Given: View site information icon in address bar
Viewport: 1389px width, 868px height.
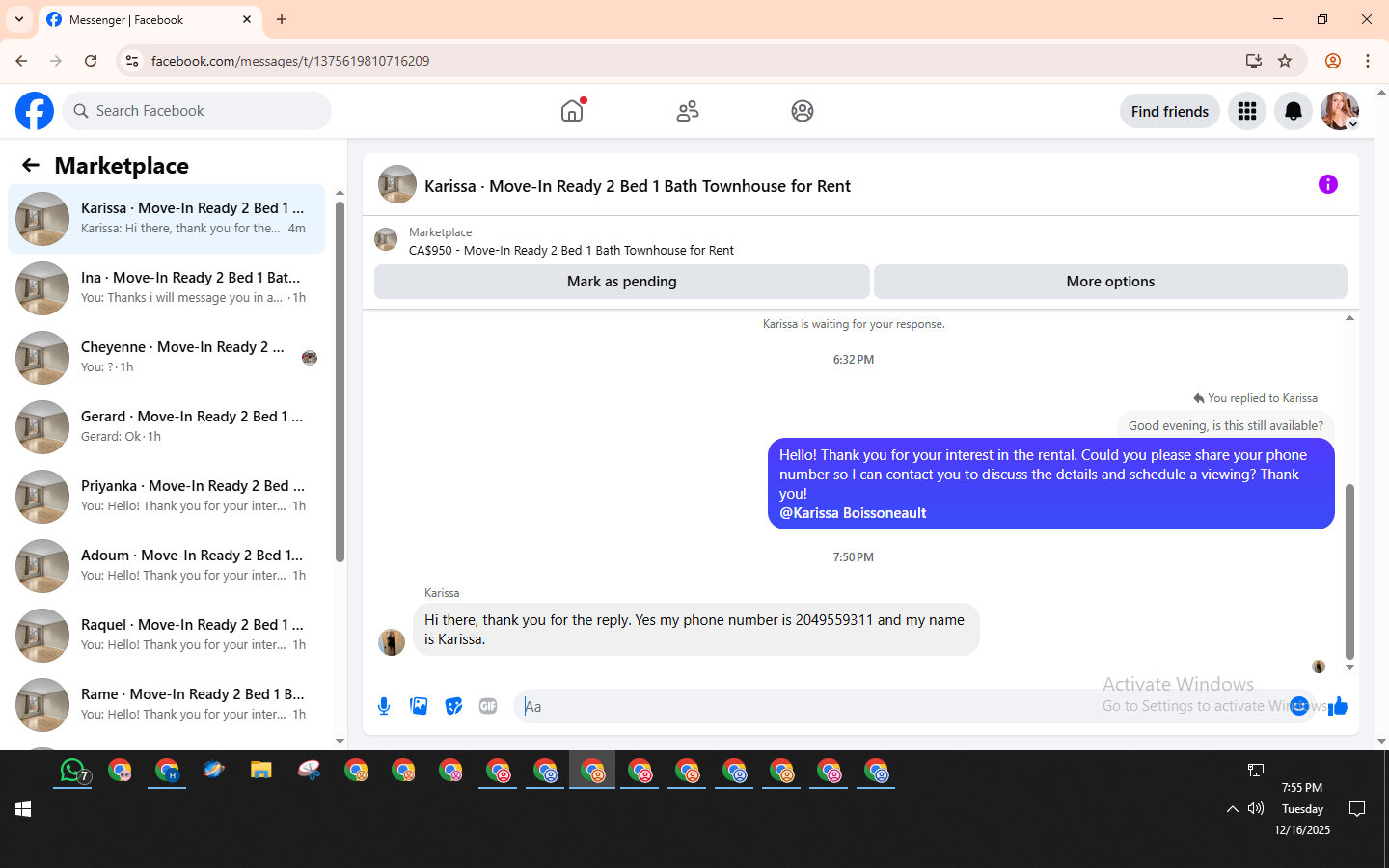Looking at the screenshot, I should point(132,61).
